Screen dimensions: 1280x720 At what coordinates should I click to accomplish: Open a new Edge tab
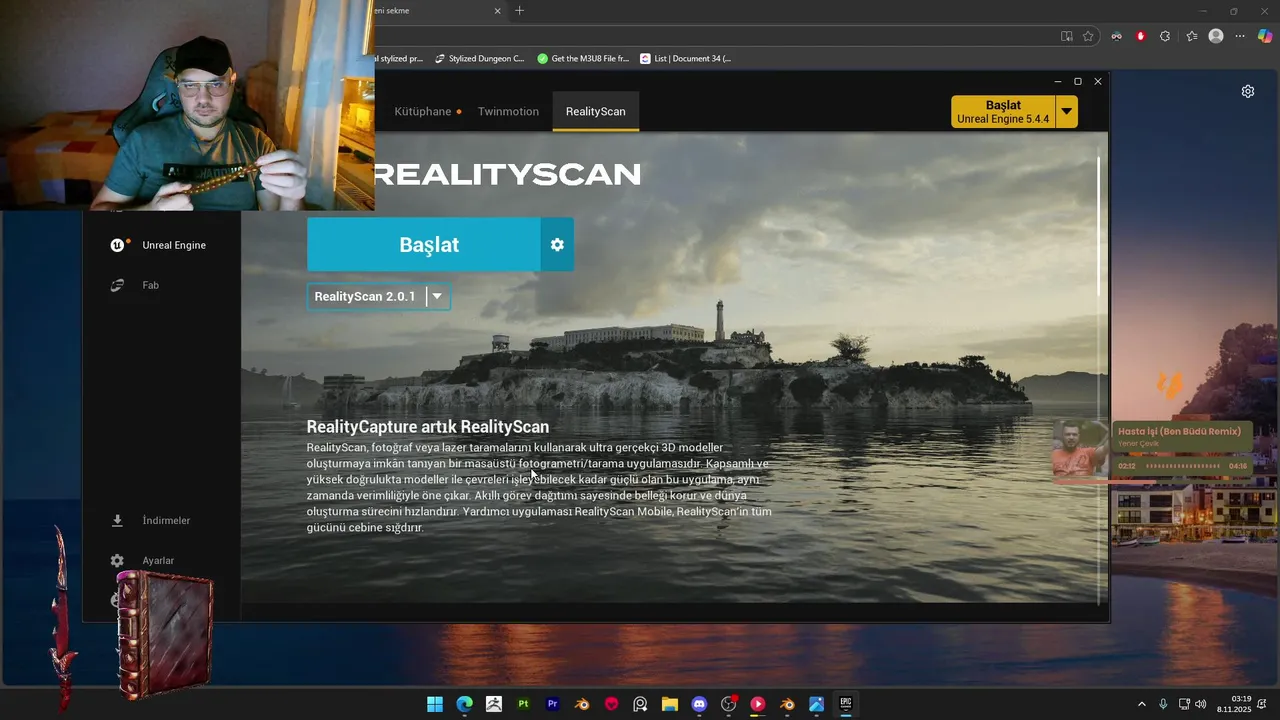point(519,11)
